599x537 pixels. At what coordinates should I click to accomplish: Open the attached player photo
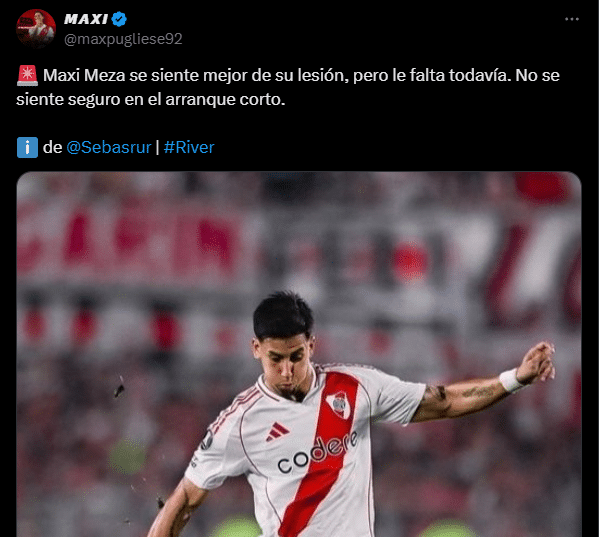pyautogui.click(x=299, y=354)
